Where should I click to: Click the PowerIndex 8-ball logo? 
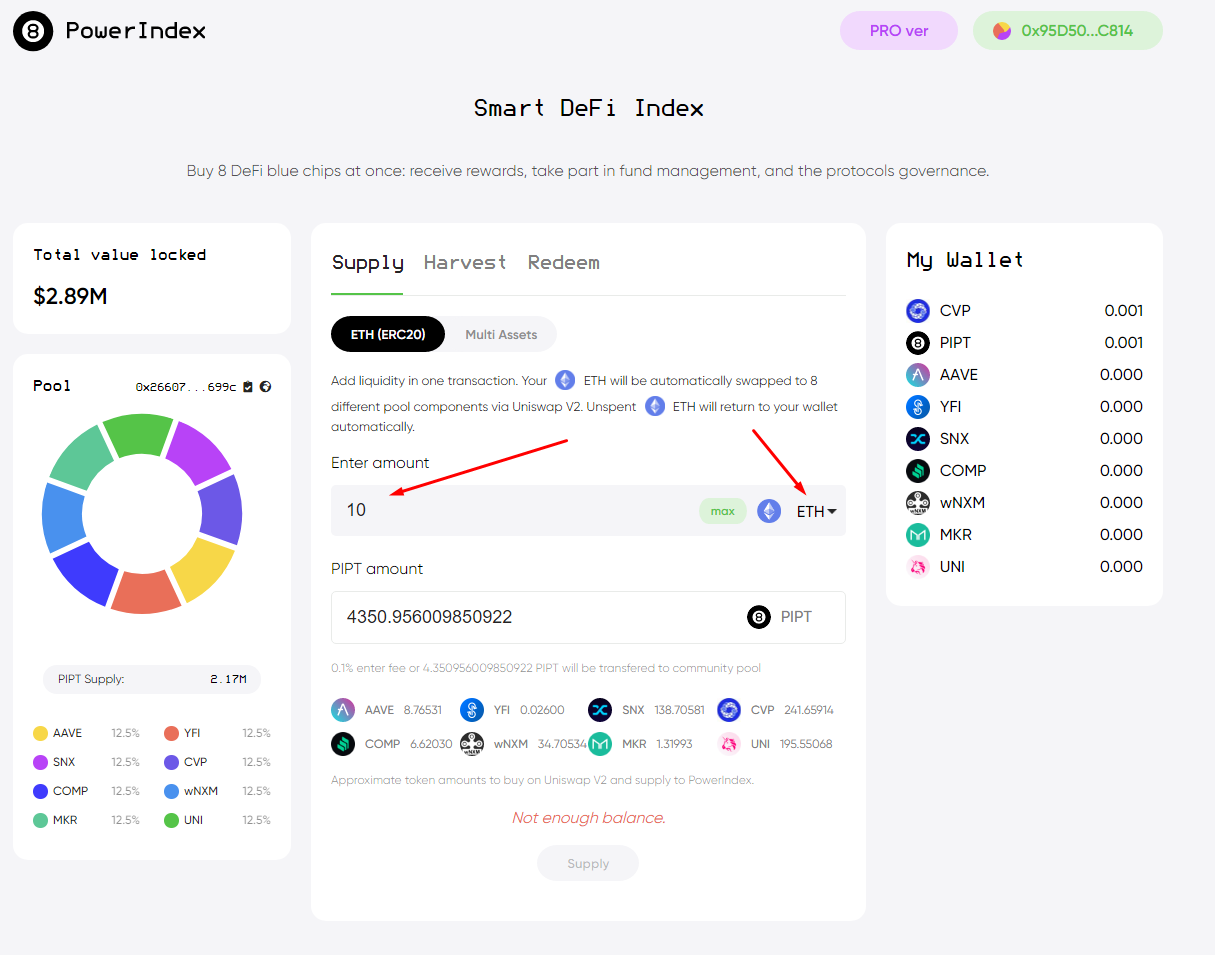33,31
